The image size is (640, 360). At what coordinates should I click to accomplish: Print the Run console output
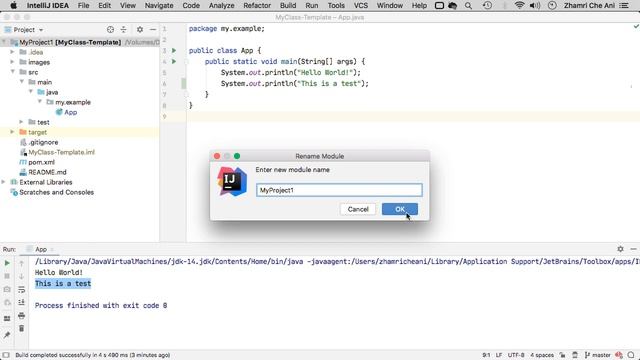(x=21, y=316)
